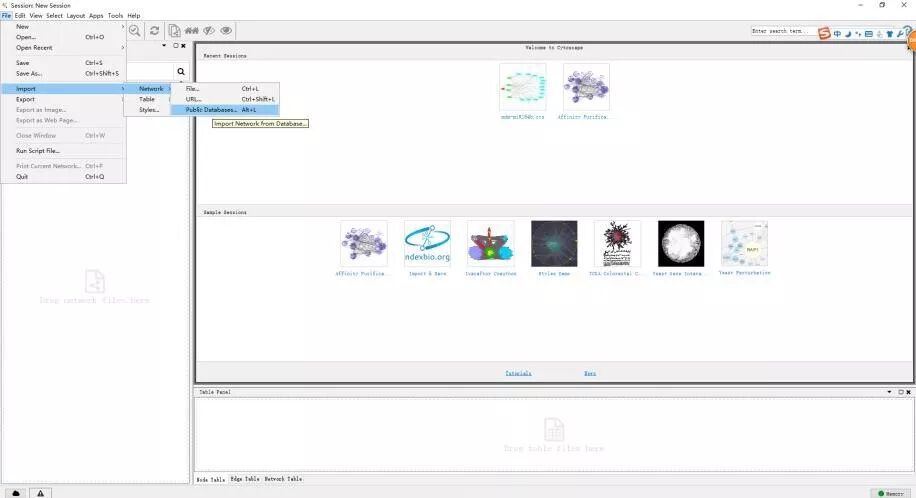Select Open... in File menu
The image size is (916, 498).
tap(63, 37)
